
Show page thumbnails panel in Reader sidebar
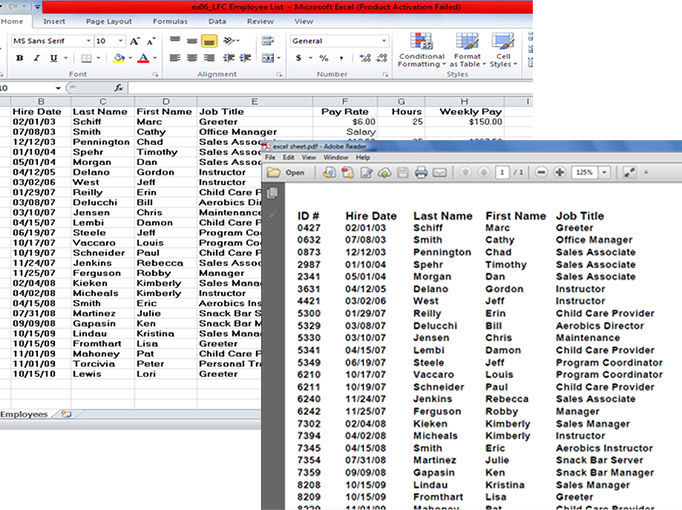pyautogui.click(x=272, y=193)
